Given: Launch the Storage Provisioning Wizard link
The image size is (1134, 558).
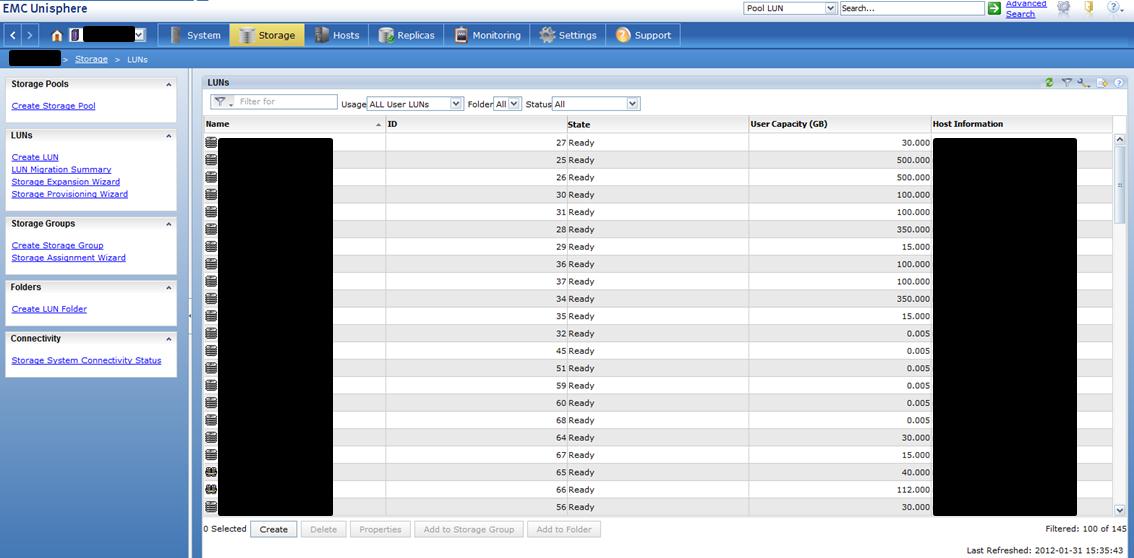Looking at the screenshot, I should click(x=69, y=194).
